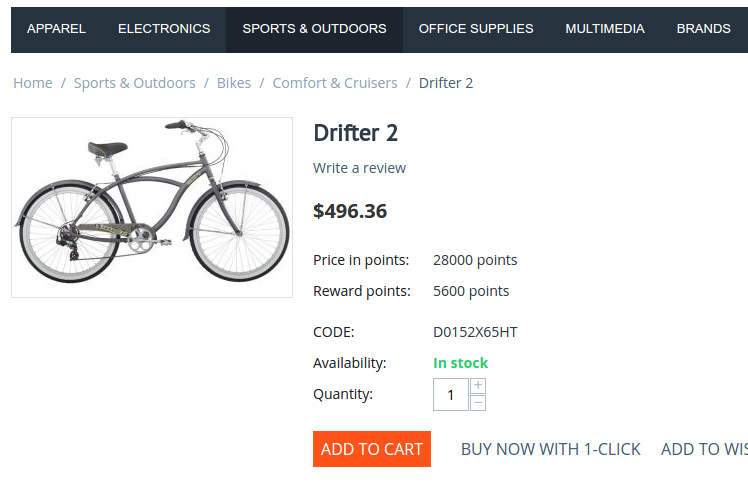Add item to wish list
The image size is (748, 485).
(705, 449)
